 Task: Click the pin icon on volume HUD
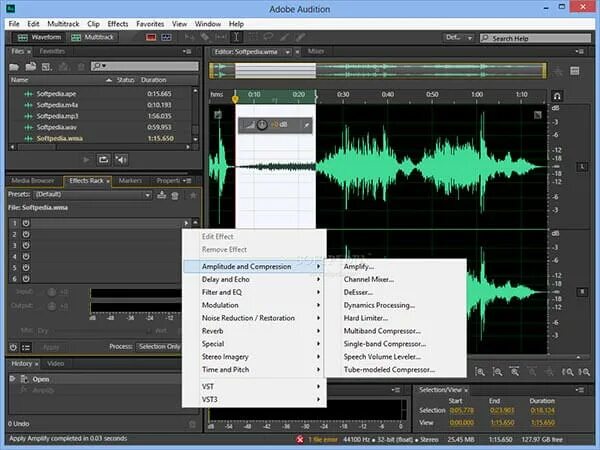[307, 125]
